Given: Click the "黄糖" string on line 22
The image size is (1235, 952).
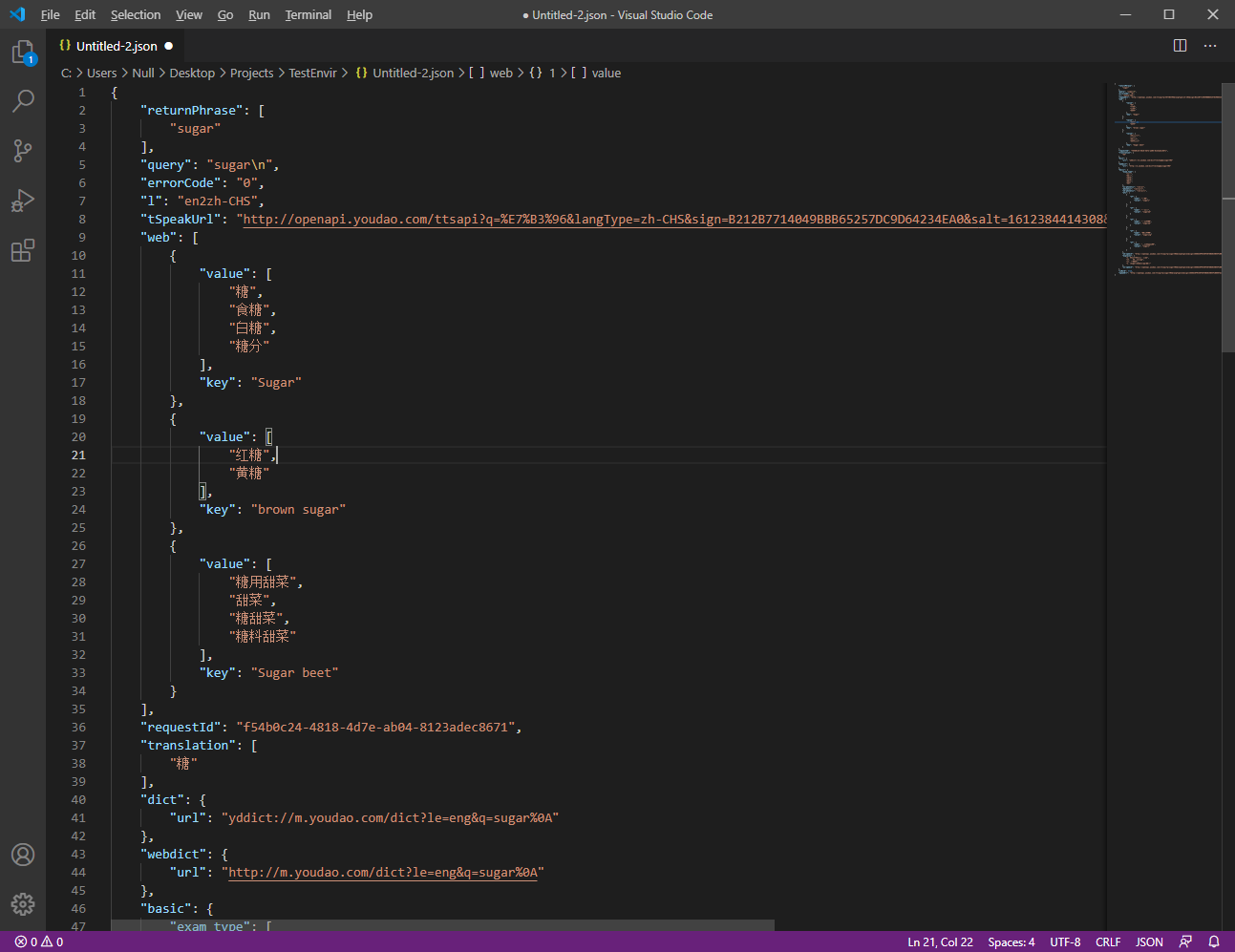Looking at the screenshot, I should 249,473.
